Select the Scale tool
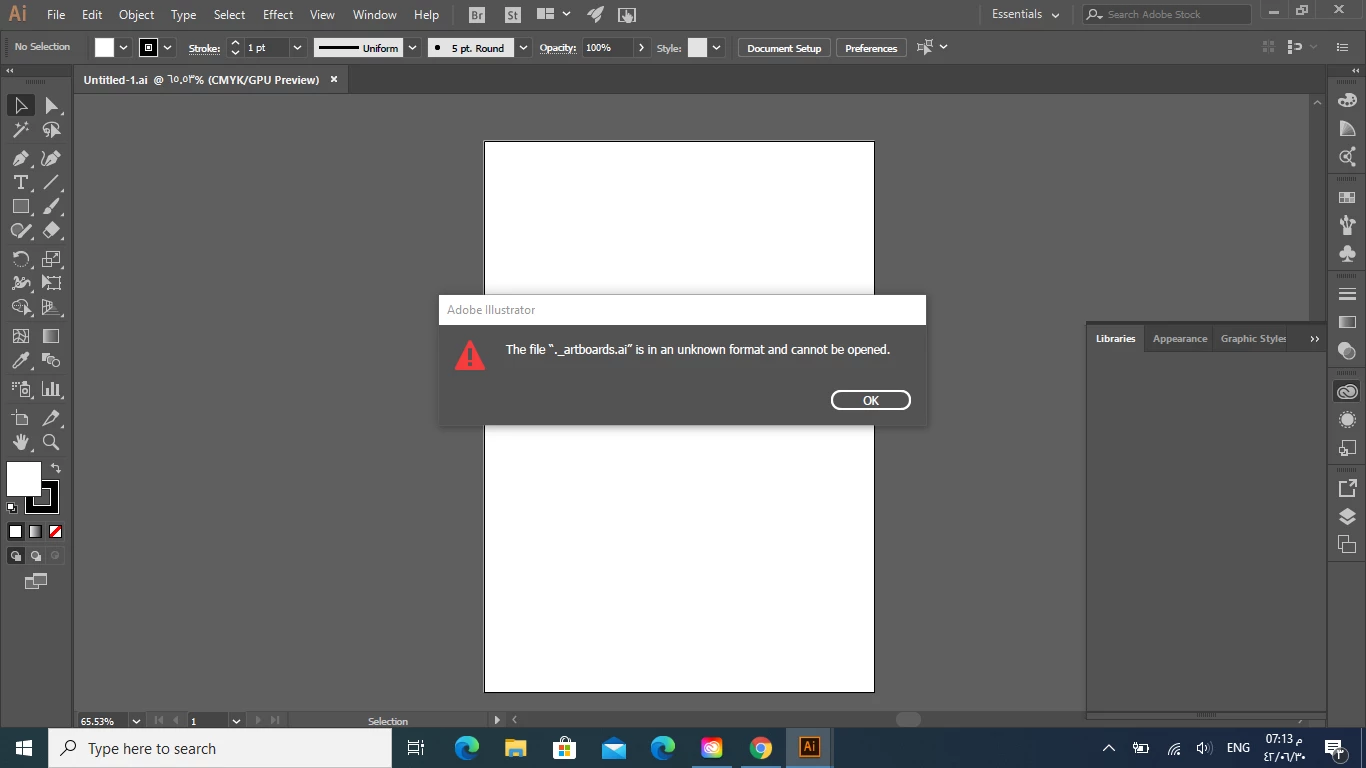1366x768 pixels. [x=51, y=259]
